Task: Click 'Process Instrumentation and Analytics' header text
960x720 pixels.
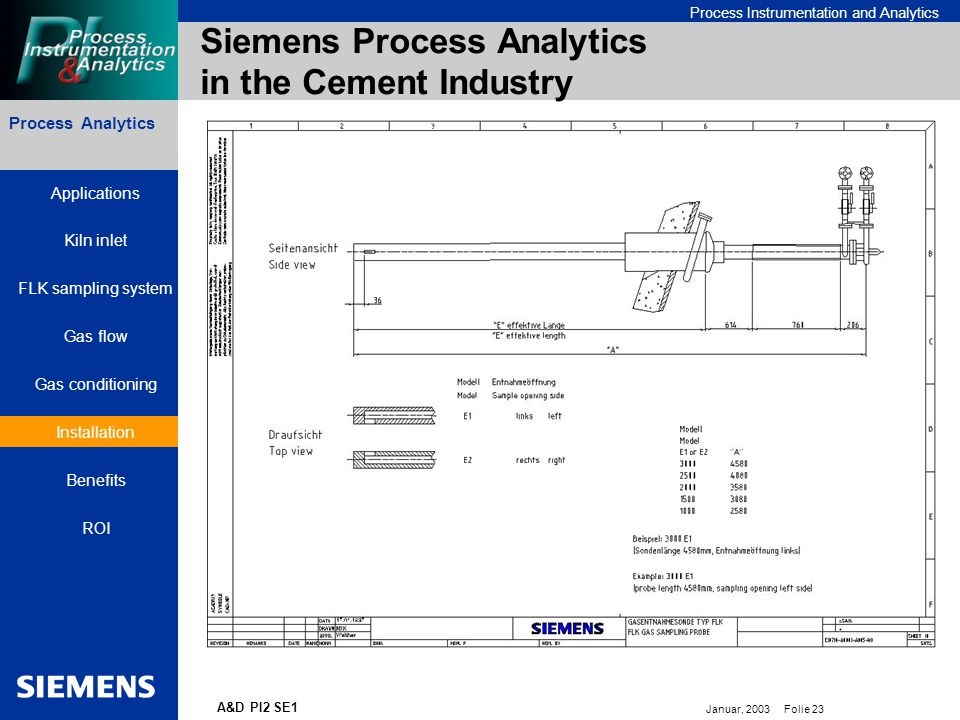Action: (x=814, y=13)
